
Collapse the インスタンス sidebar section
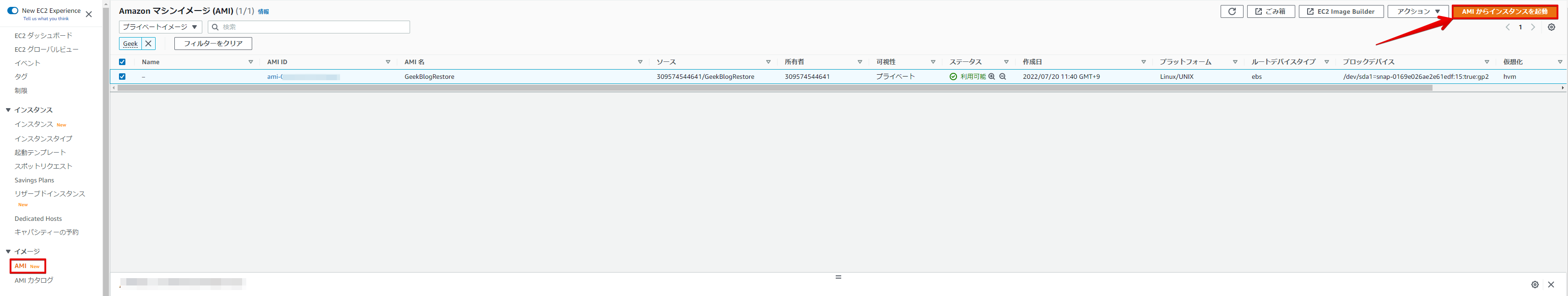(x=9, y=110)
